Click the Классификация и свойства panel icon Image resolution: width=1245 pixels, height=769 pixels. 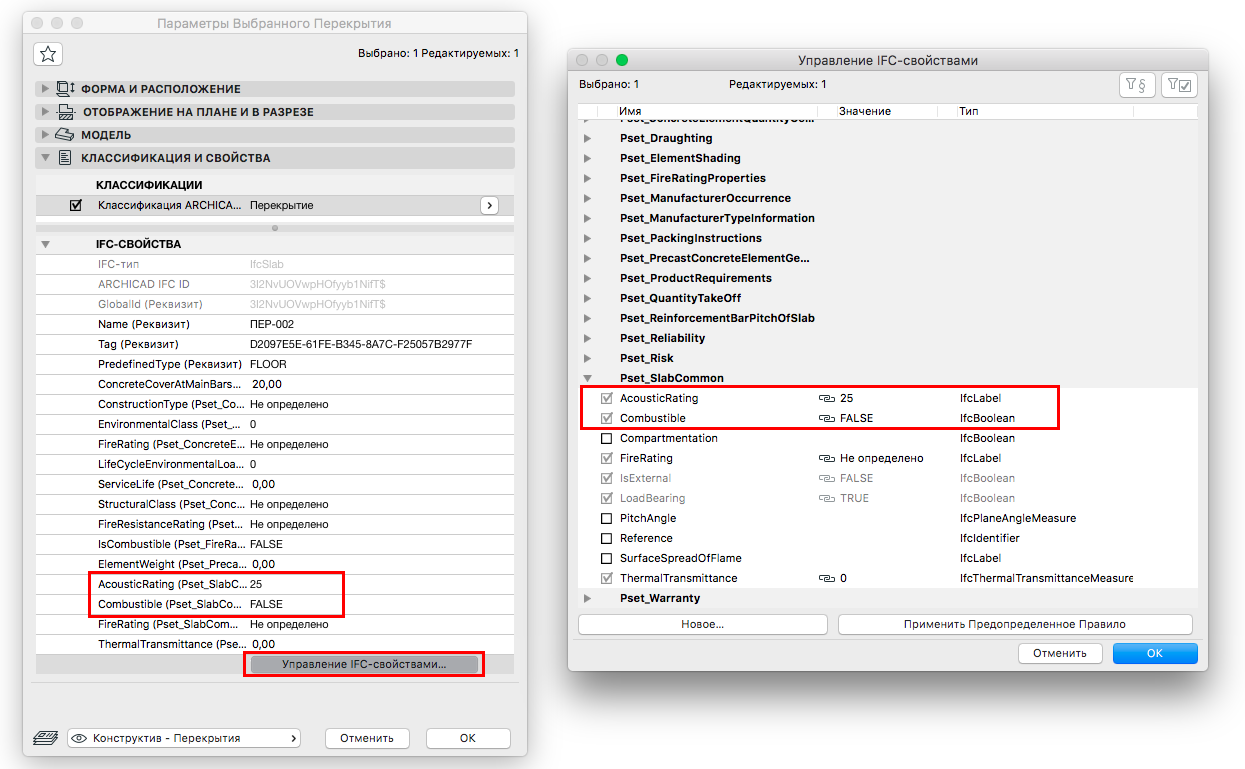(x=65, y=158)
